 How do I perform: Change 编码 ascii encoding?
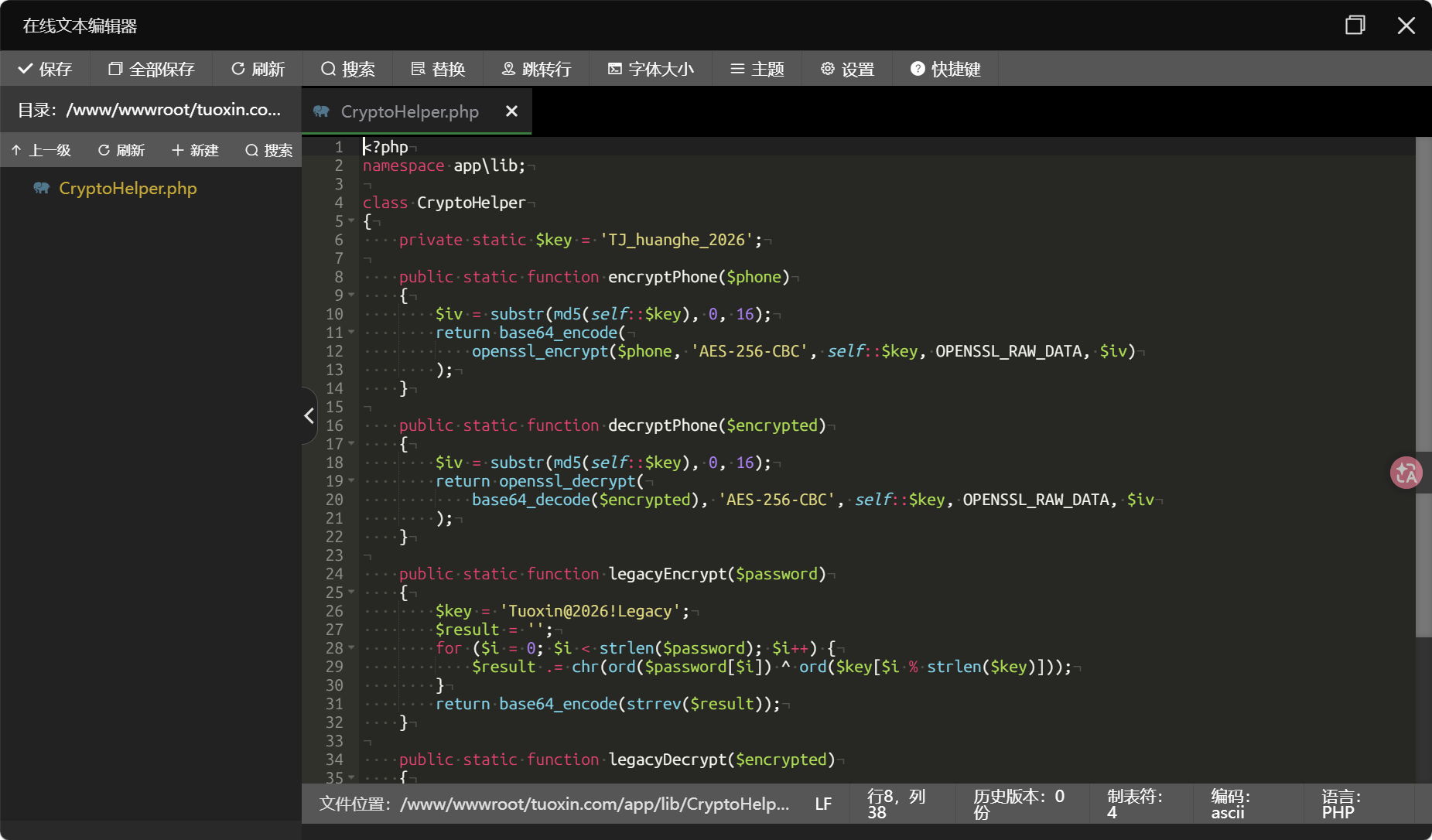pos(1230,804)
